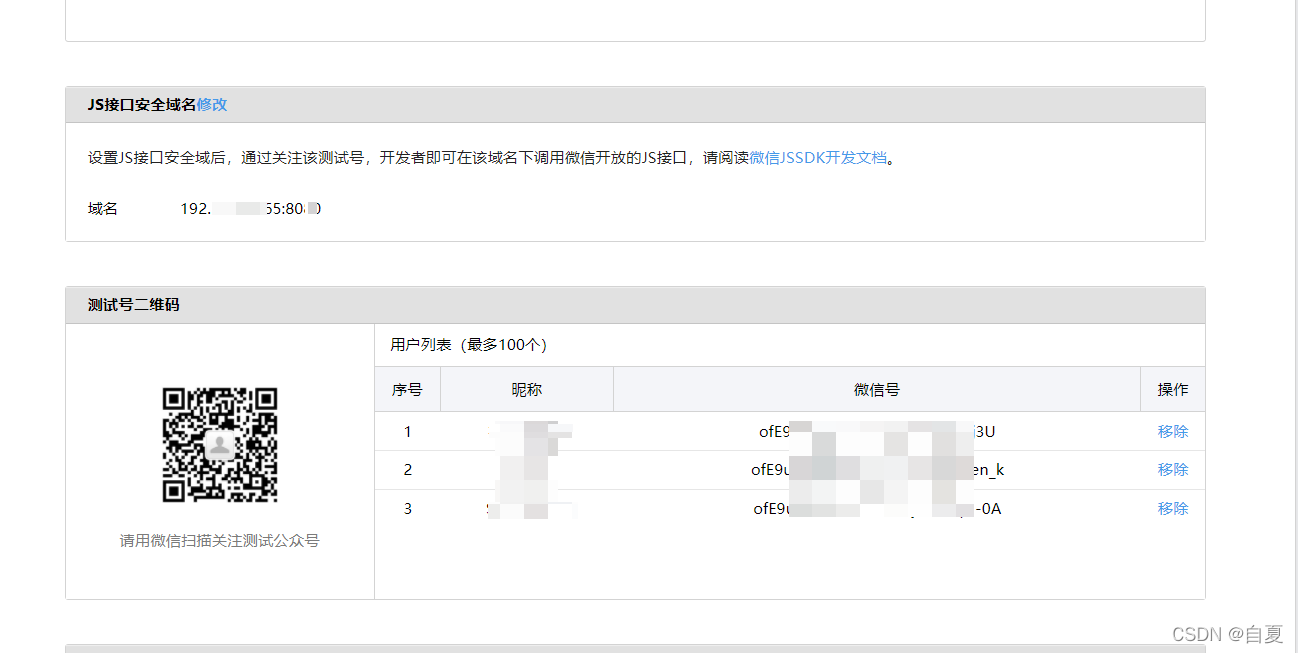This screenshot has width=1298, height=653.
Task: Click the 测试号二维码 section title
Action: (x=134, y=305)
